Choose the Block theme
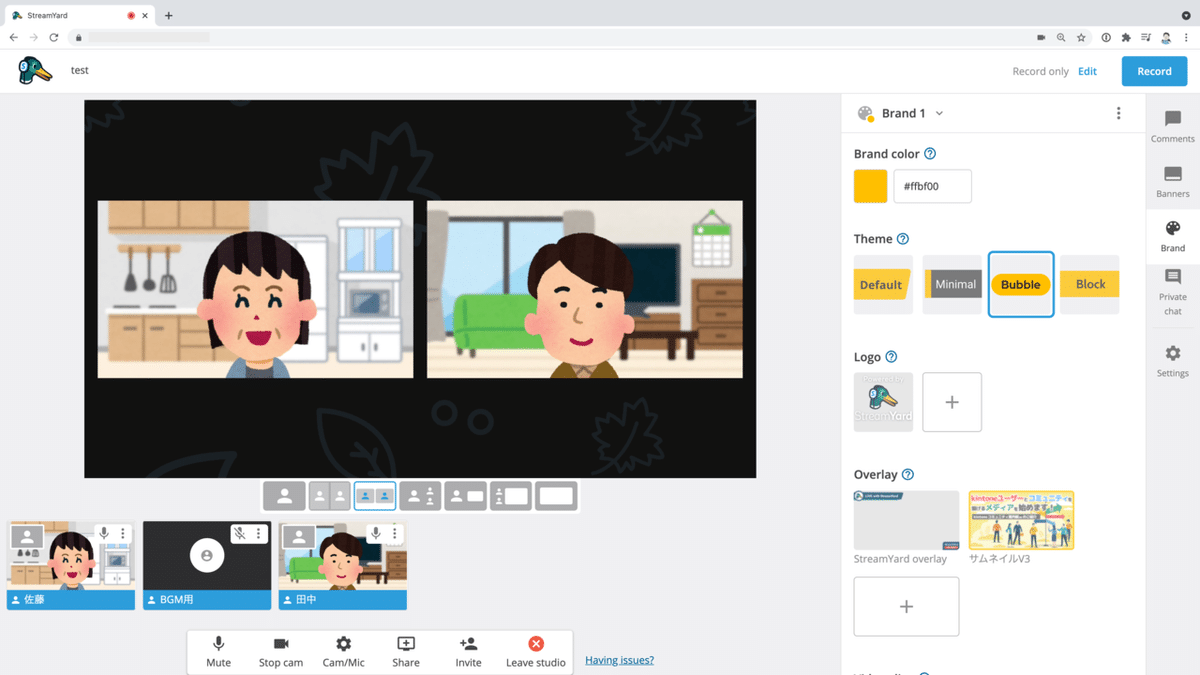Screen dimensions: 1200x675 pos(1090,285)
